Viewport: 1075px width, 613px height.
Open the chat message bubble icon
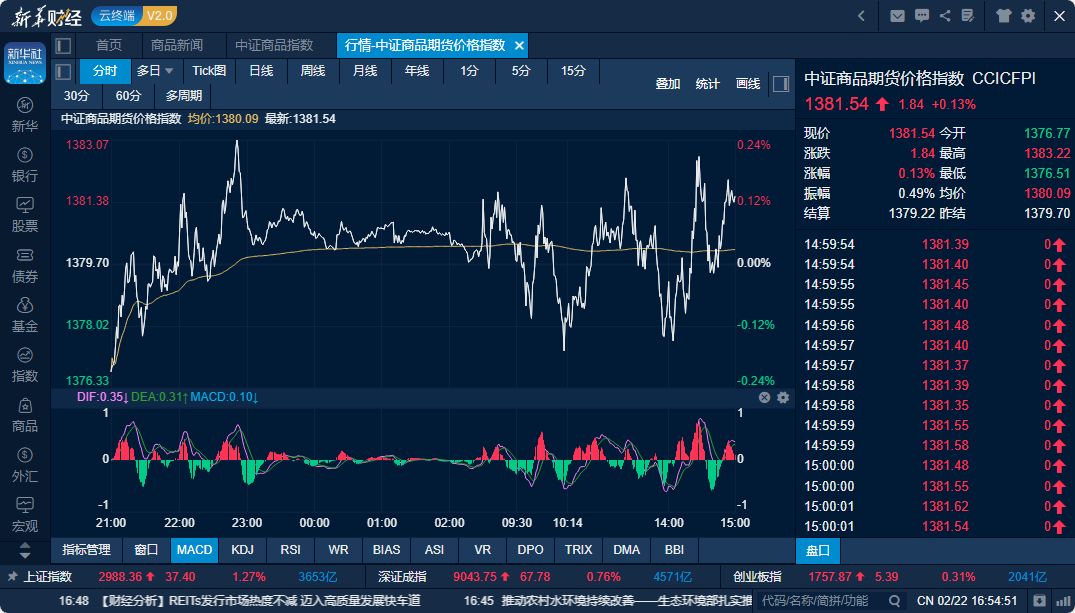tap(921, 16)
